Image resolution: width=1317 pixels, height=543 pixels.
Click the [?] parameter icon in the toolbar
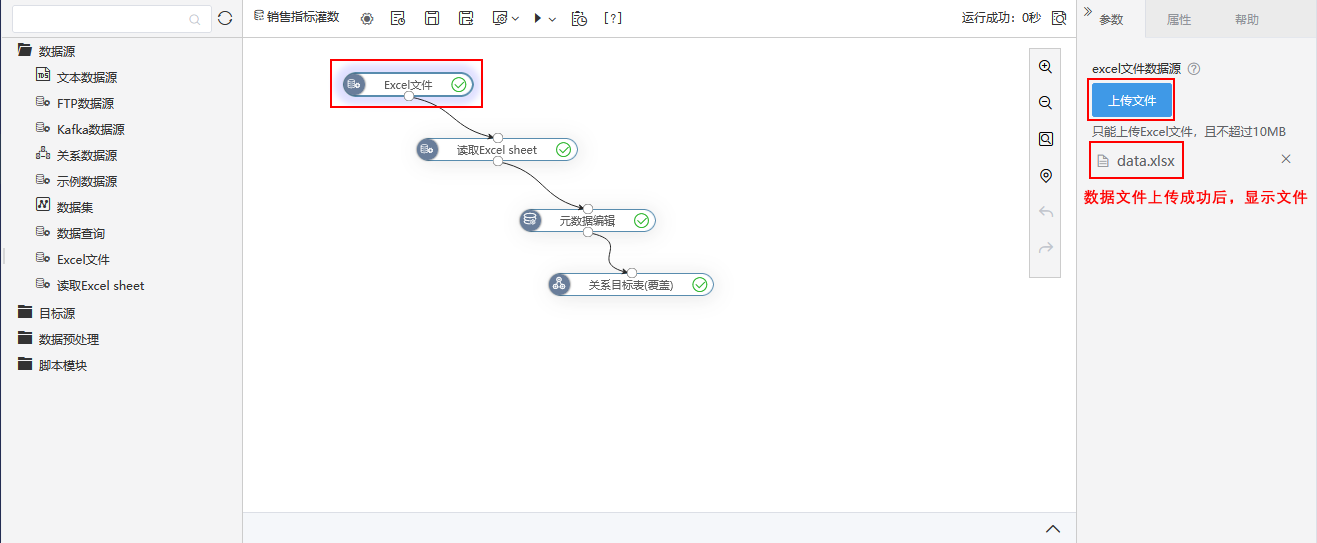(613, 18)
